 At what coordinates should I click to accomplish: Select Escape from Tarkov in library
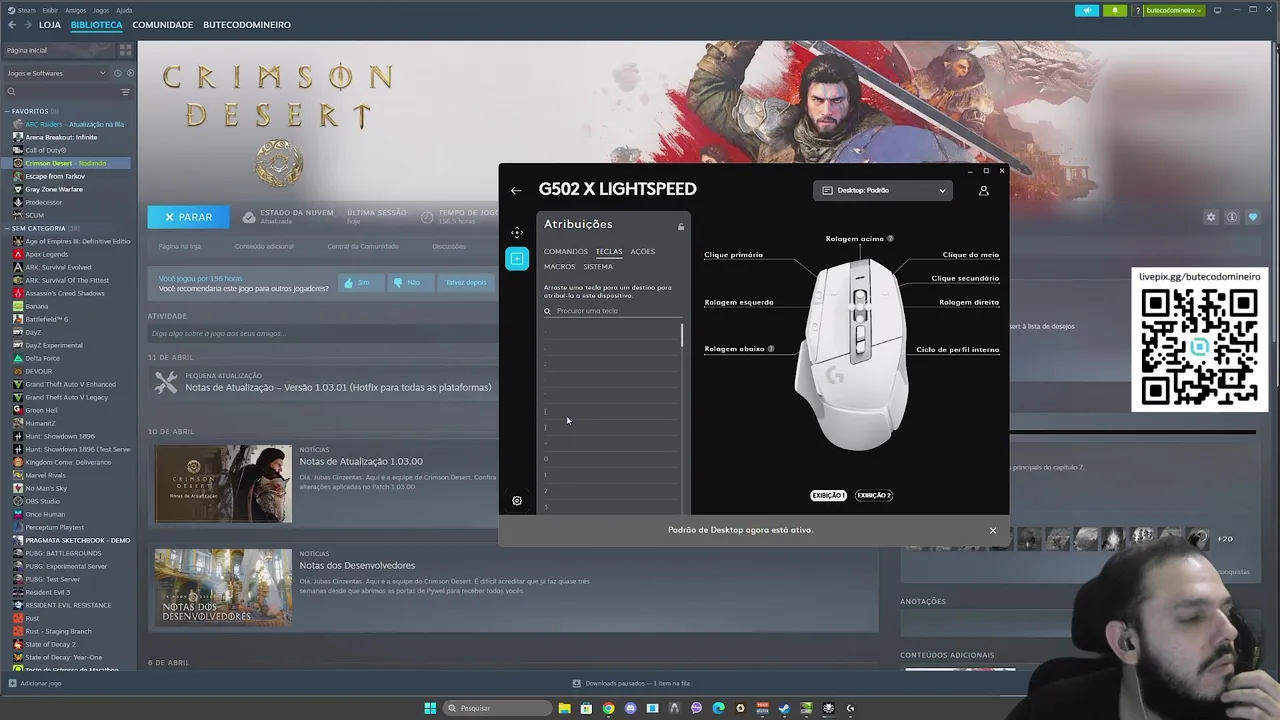tap(55, 176)
